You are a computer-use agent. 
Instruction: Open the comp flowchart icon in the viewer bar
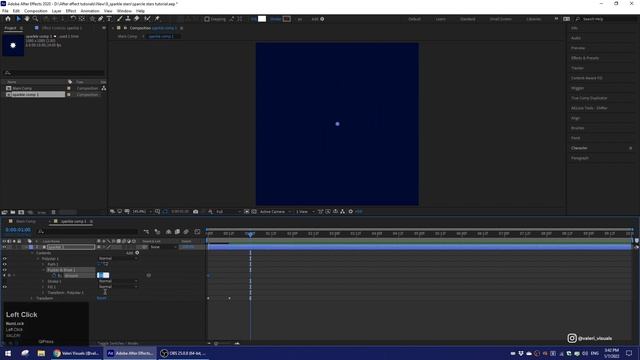click(x=342, y=211)
